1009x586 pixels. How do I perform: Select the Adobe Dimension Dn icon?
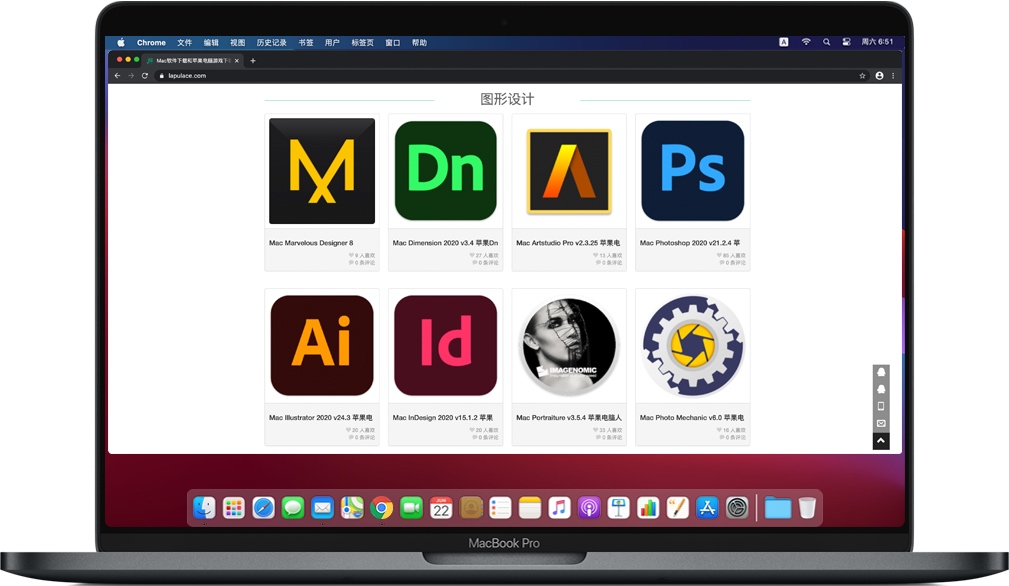pyautogui.click(x=445, y=171)
